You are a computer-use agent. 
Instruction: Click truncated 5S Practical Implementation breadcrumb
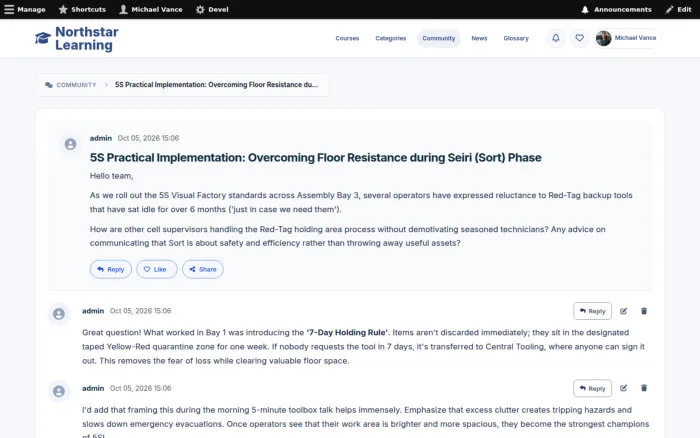(217, 85)
